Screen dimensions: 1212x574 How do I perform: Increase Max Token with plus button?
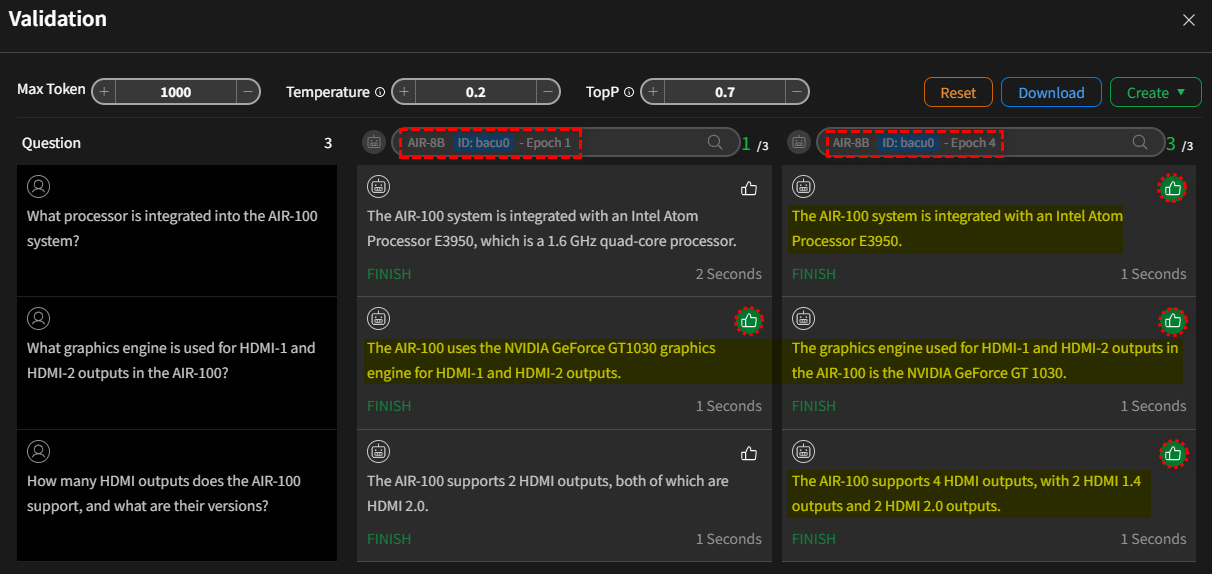(x=104, y=92)
